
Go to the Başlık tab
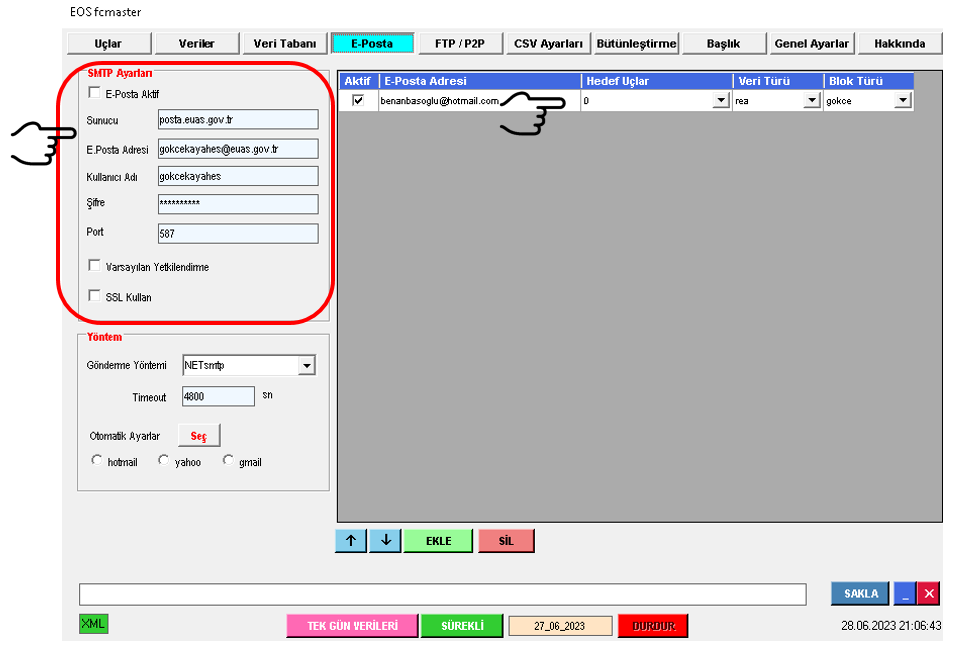[x=724, y=44]
